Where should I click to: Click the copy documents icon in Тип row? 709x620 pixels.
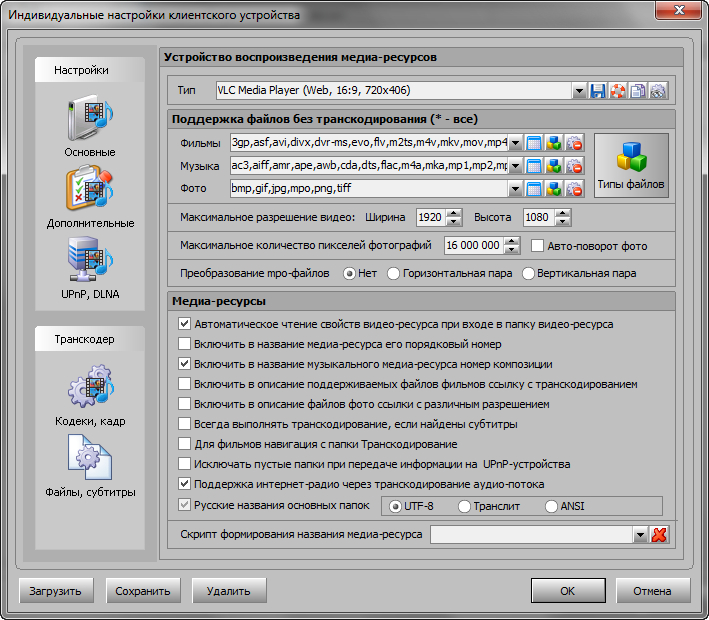click(637, 91)
